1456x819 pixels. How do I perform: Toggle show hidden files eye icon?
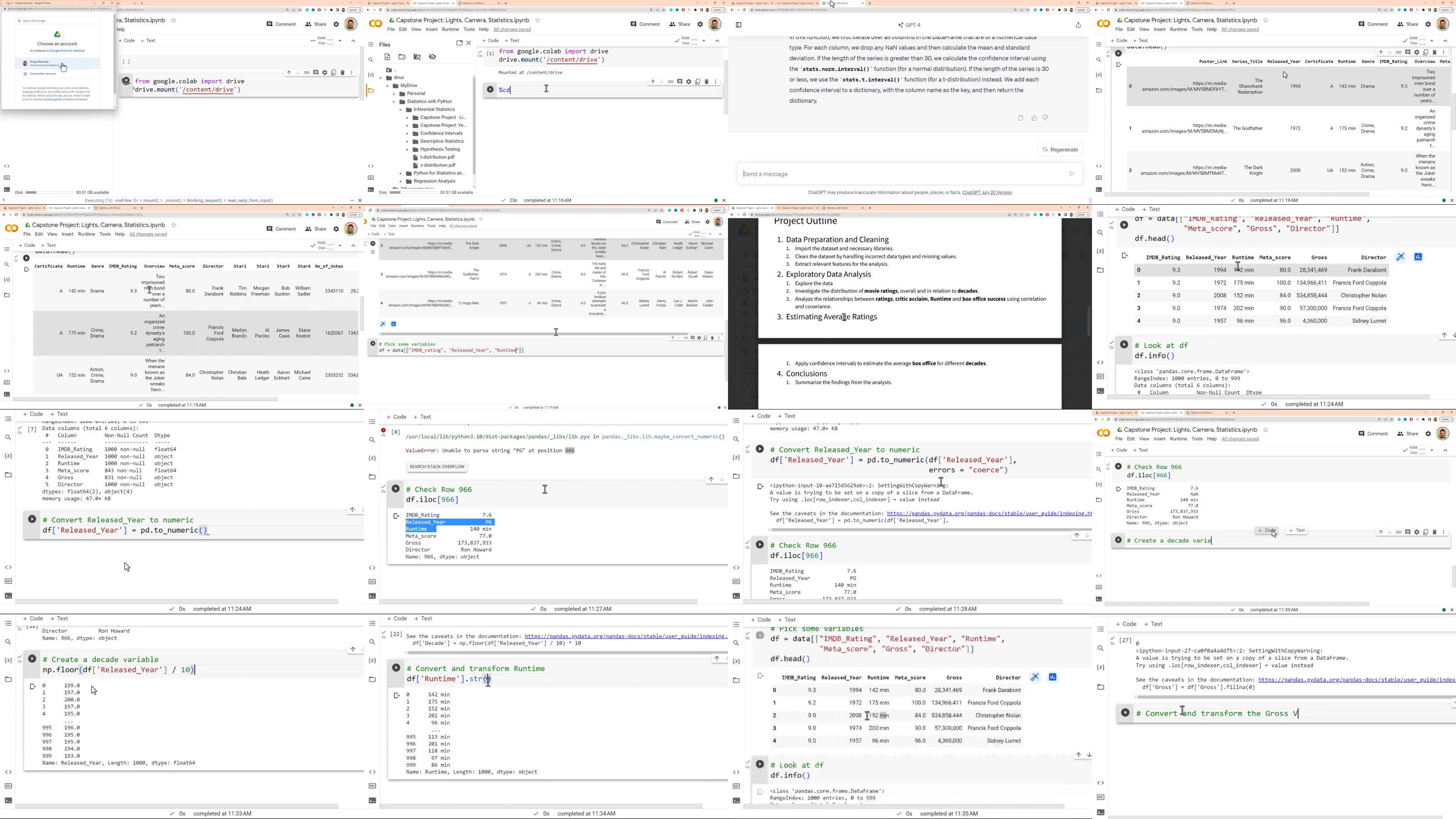pyautogui.click(x=432, y=57)
